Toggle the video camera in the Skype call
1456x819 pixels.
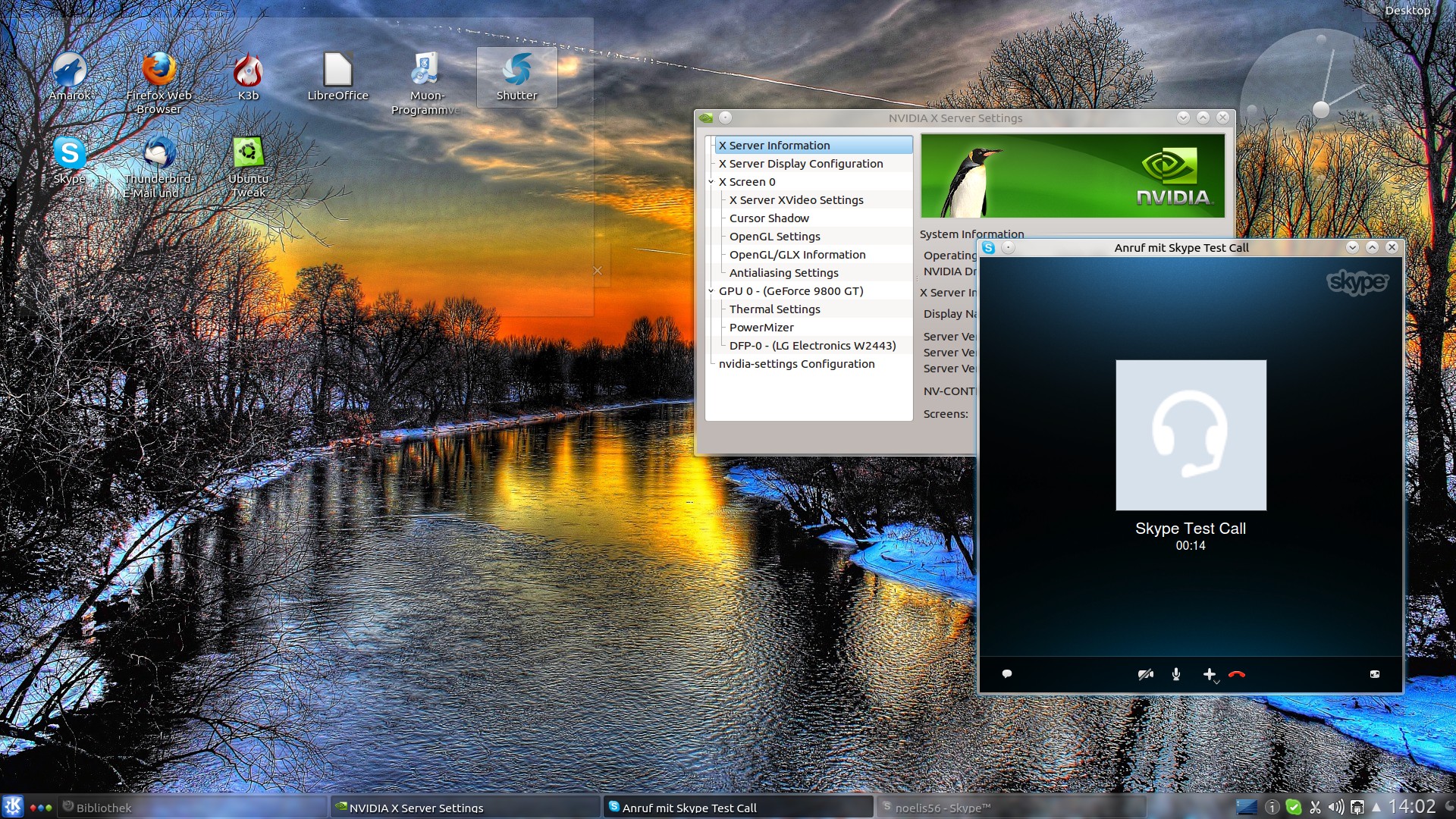[x=1145, y=674]
